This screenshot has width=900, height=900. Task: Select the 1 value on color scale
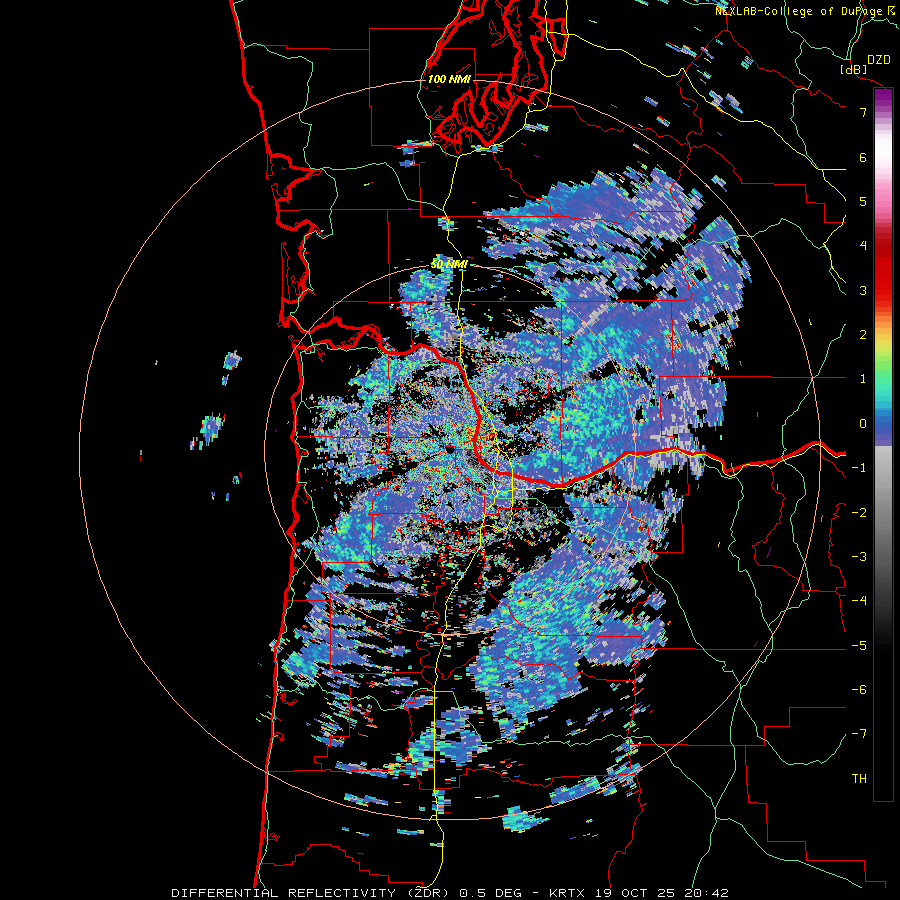click(863, 378)
